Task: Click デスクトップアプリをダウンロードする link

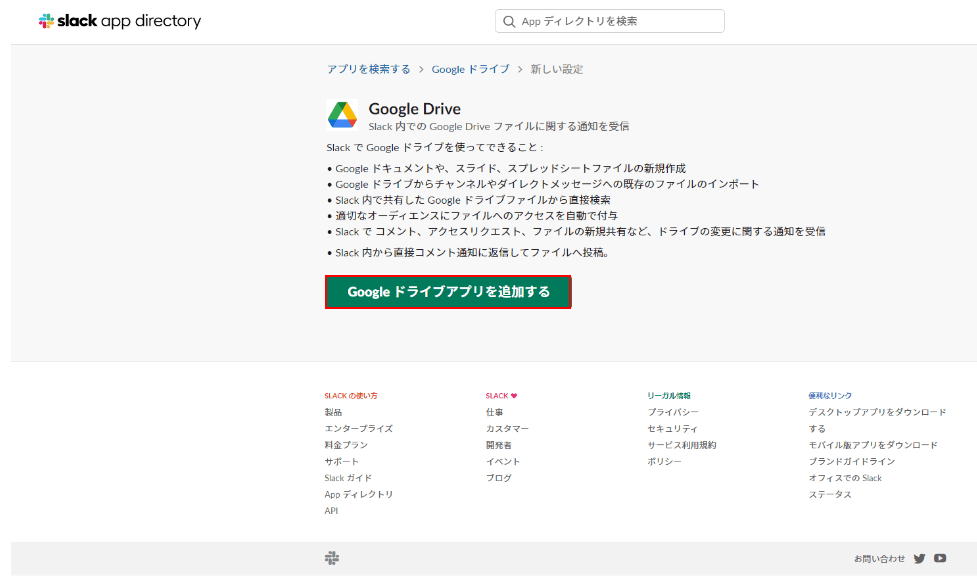Action: [875, 411]
